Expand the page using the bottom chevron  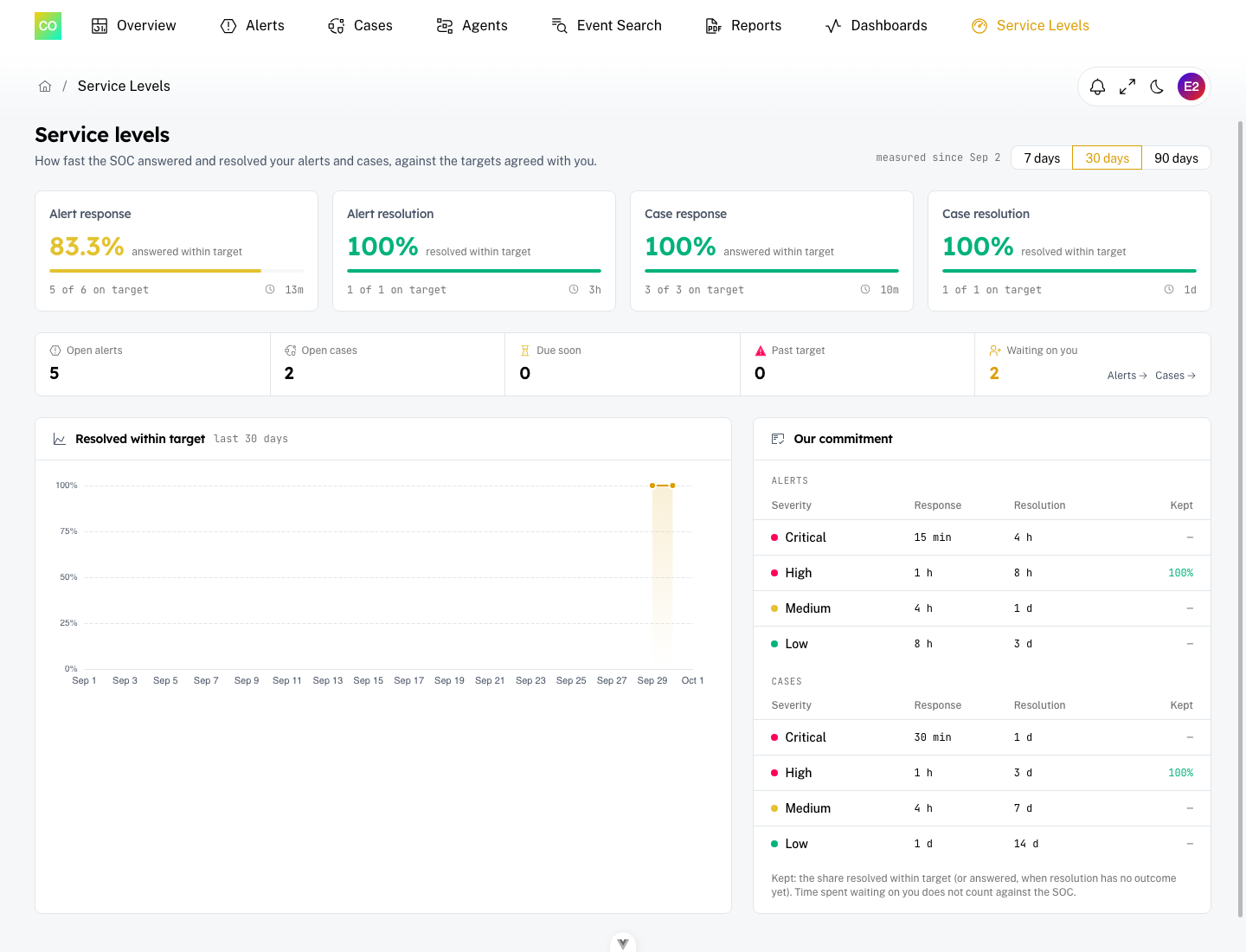(623, 943)
